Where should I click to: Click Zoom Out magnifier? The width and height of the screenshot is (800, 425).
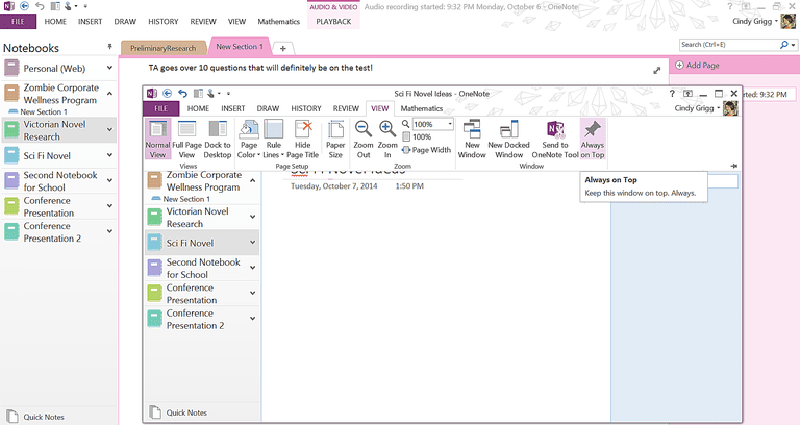(x=363, y=139)
